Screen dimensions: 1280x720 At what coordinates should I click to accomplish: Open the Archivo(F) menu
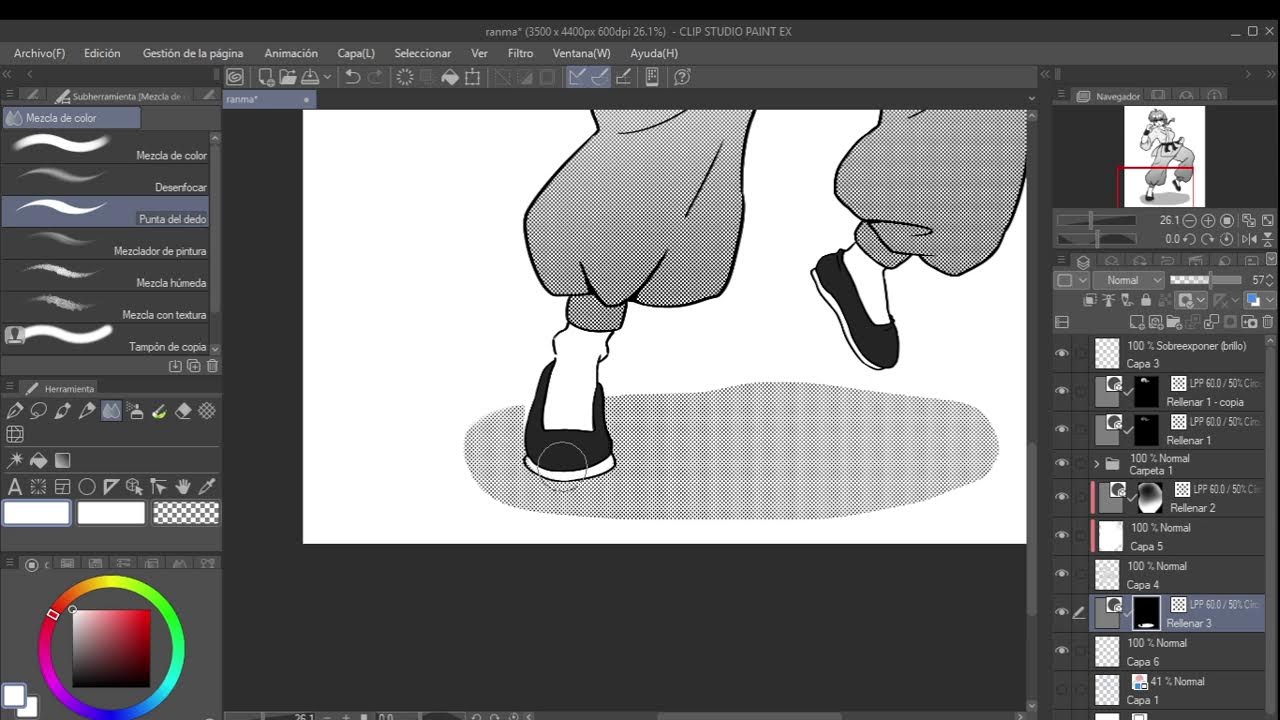click(39, 53)
